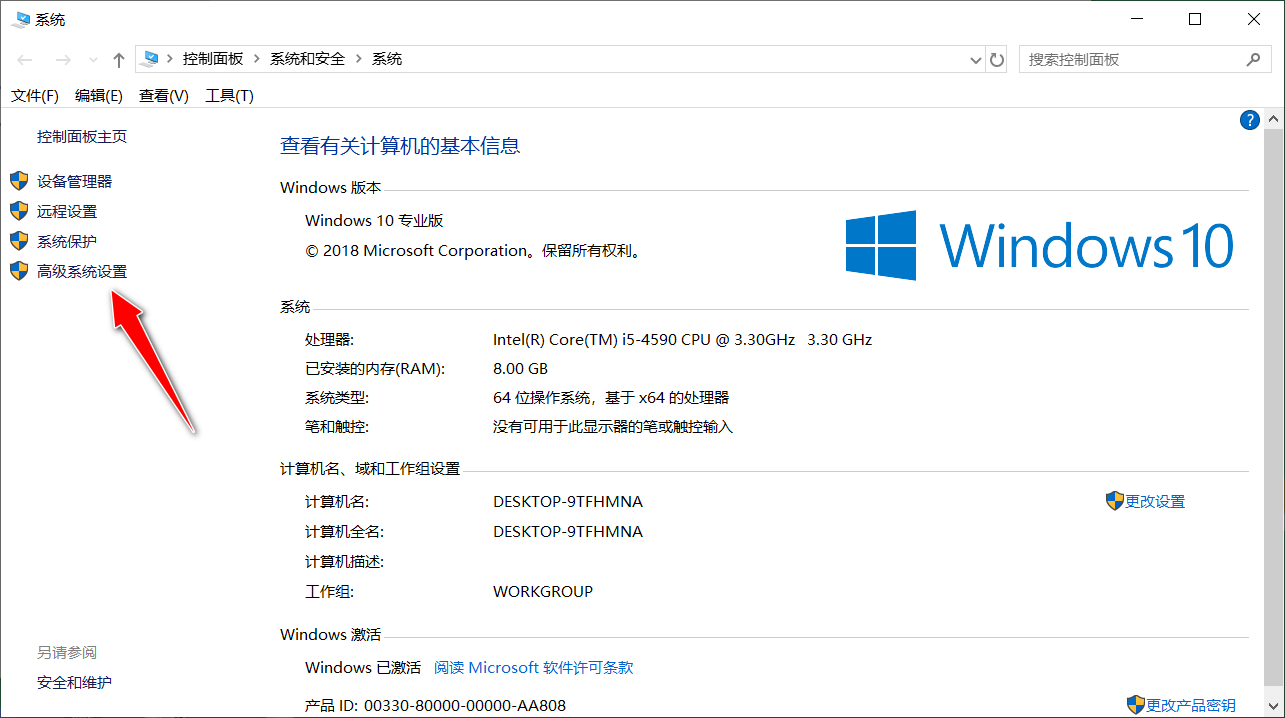Open 远程设置
The height and width of the screenshot is (718, 1285).
click(67, 211)
